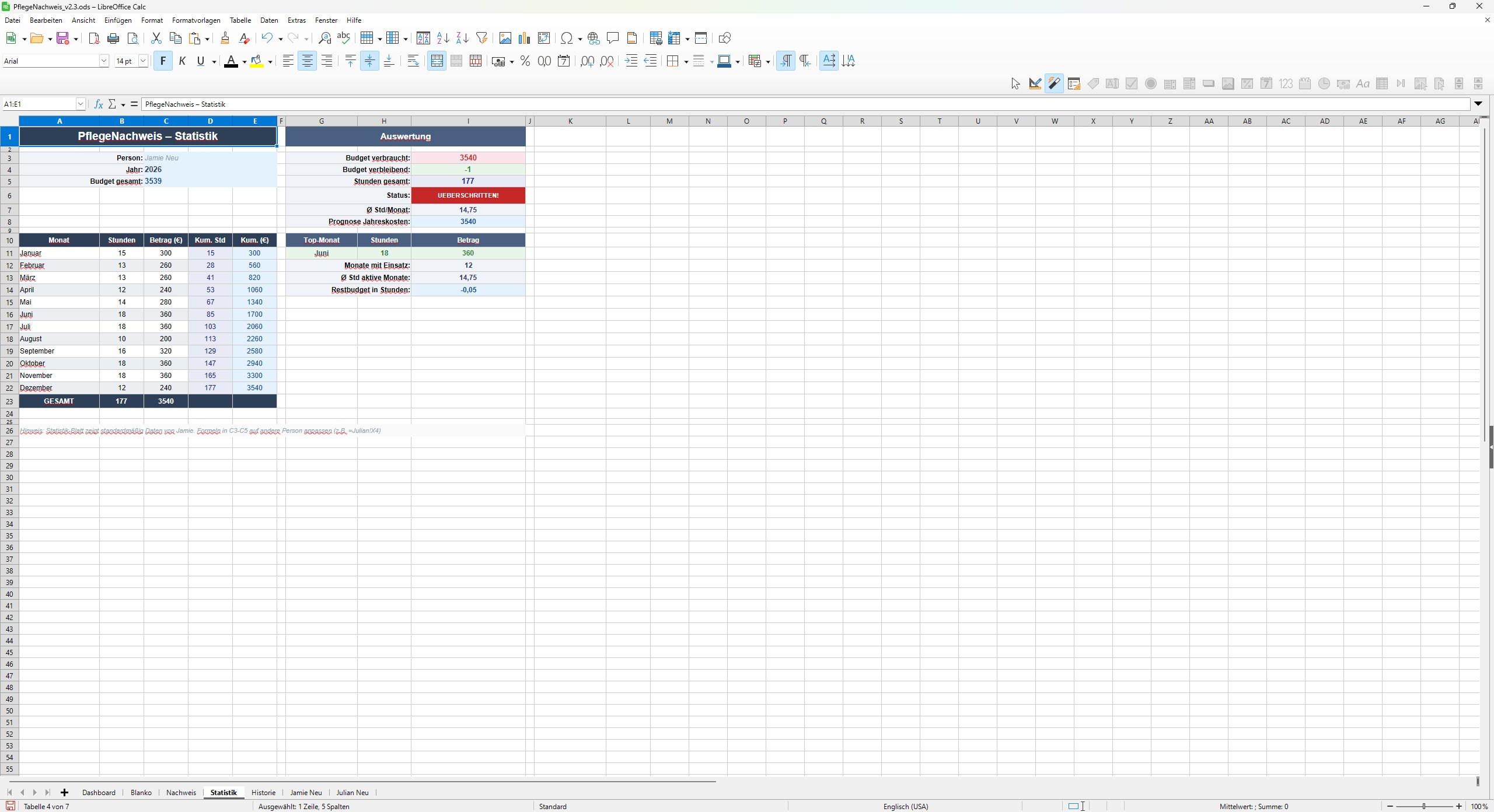Open the font name dropdown
The image size is (1494, 812).
click(104, 61)
